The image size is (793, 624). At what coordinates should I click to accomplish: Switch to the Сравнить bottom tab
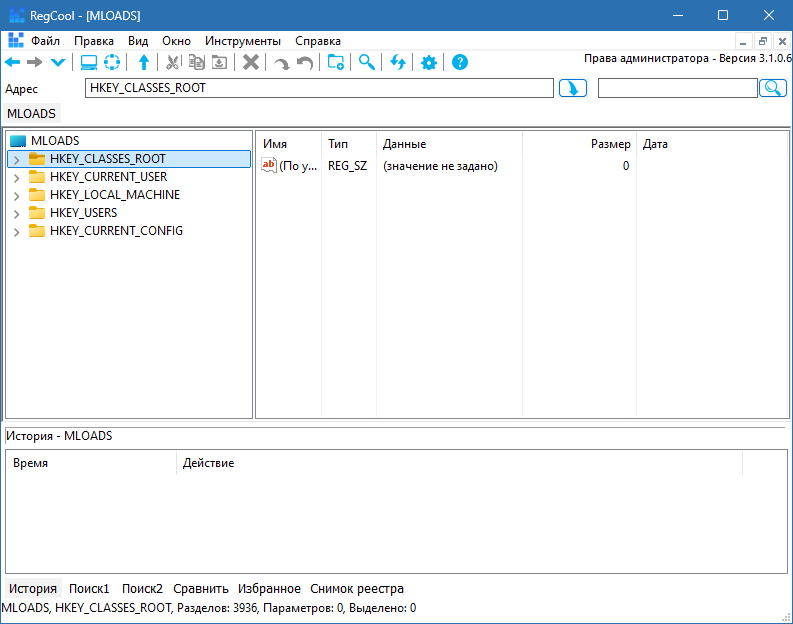coord(201,589)
